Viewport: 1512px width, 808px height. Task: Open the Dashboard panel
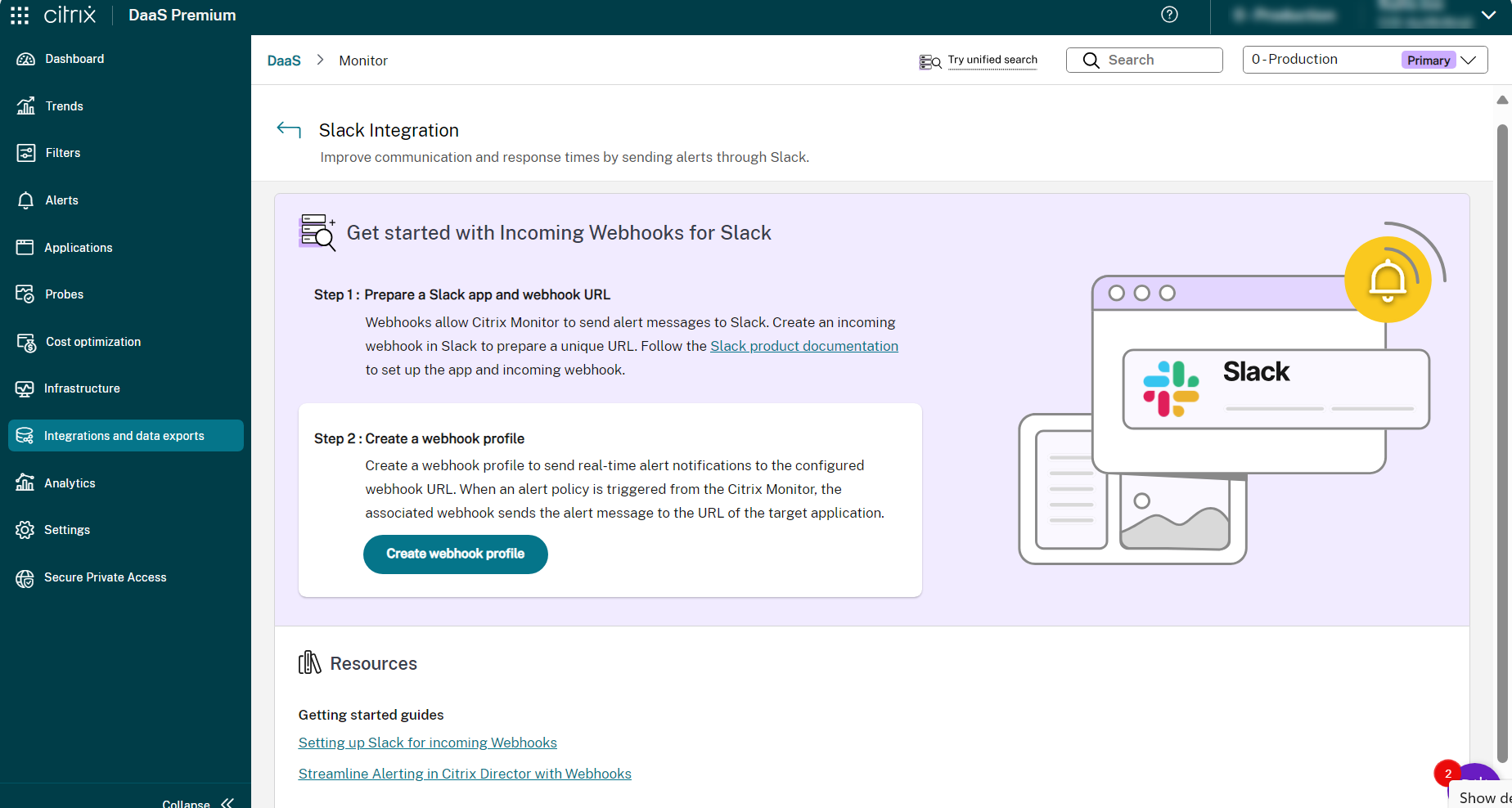(74, 58)
